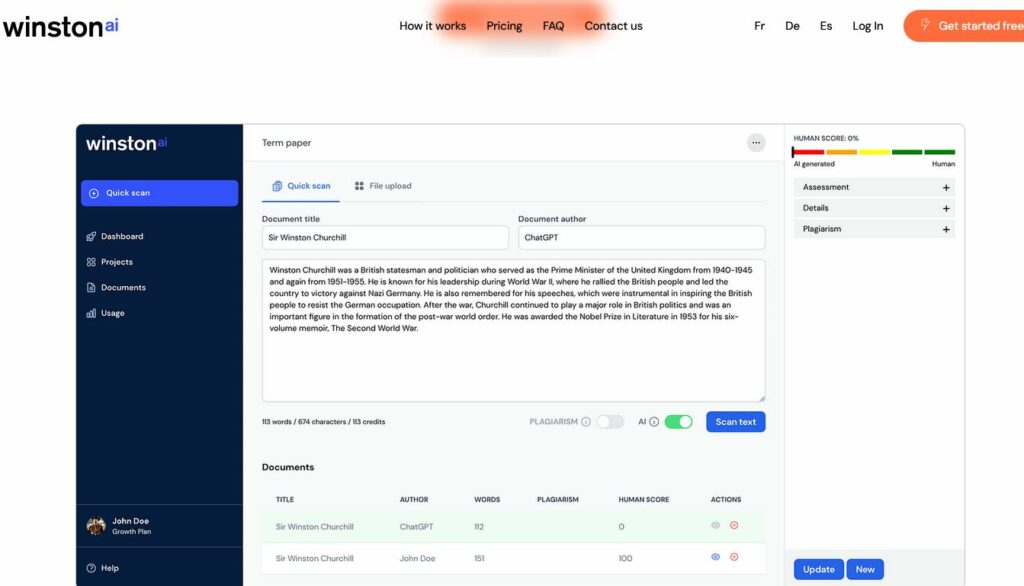Click the word count 113 words text
The image size is (1024, 586).
pos(277,422)
